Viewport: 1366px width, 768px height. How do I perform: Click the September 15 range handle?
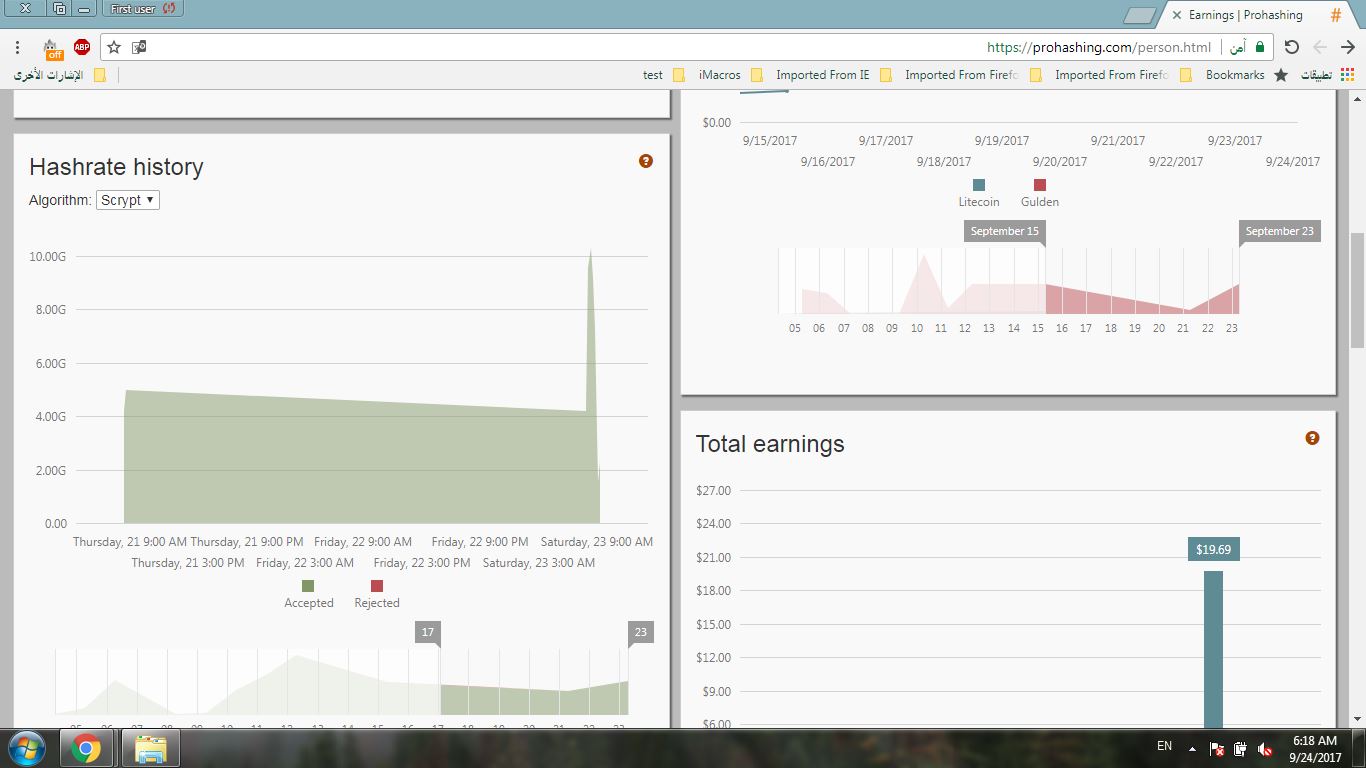[1005, 232]
